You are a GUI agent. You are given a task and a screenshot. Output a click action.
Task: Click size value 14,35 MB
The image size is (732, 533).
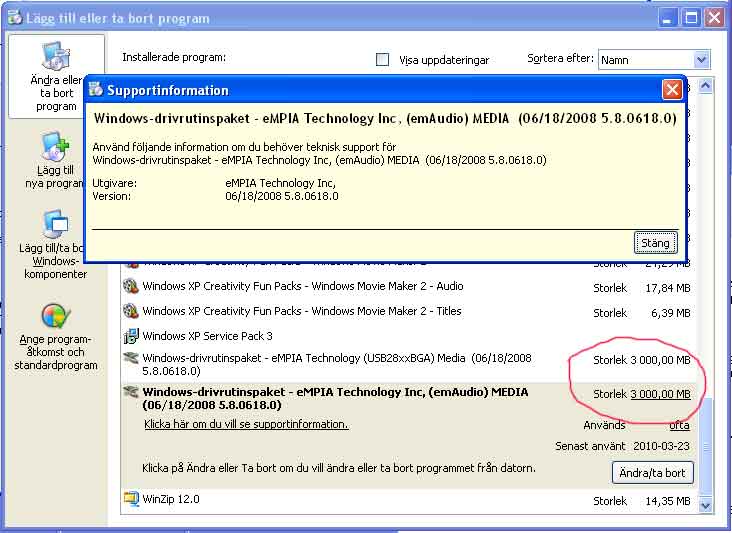point(668,501)
